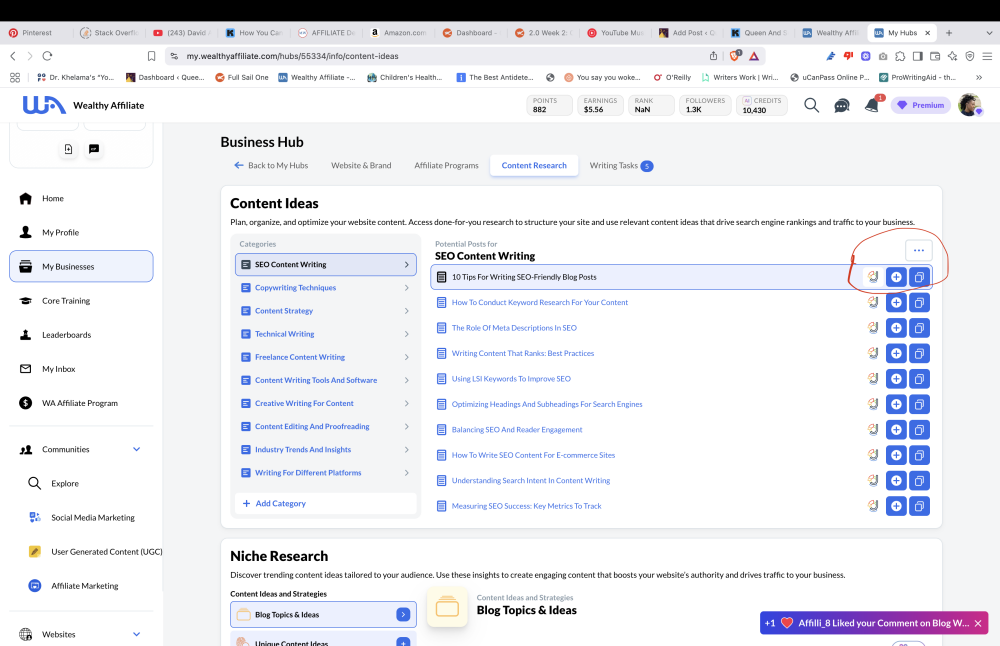Expand the Copywriting Techniques category chevron

[x=406, y=288]
